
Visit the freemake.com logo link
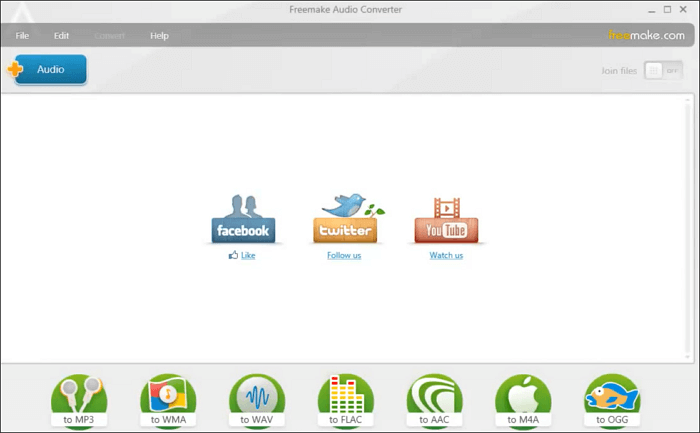click(x=646, y=36)
